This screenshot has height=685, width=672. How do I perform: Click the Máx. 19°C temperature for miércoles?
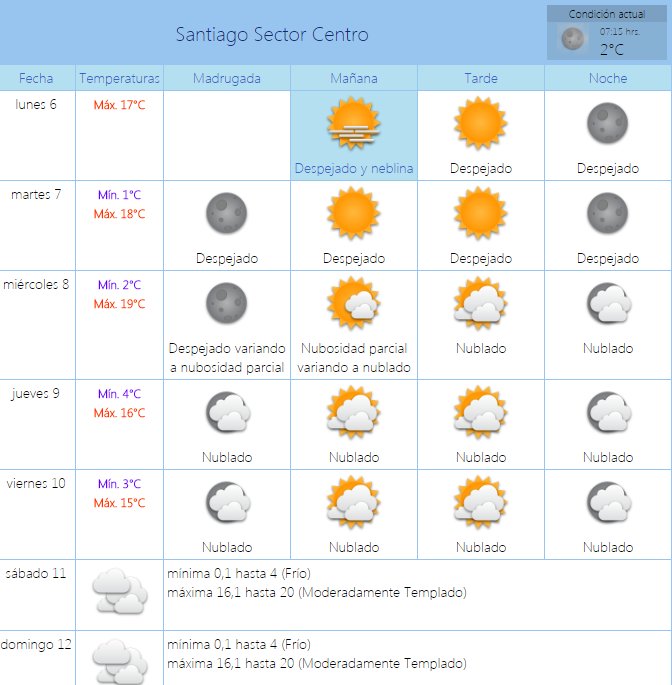pyautogui.click(x=120, y=304)
